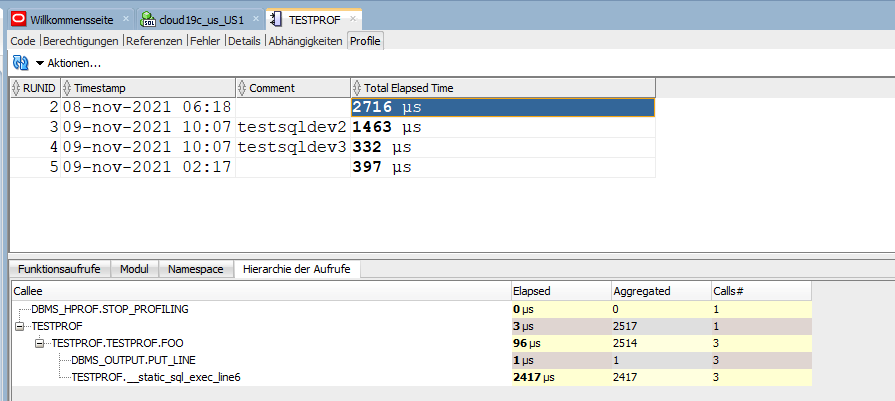Viewport: 895px width, 401px height.
Task: Select the TESTPROF callee row
Action: [57, 326]
